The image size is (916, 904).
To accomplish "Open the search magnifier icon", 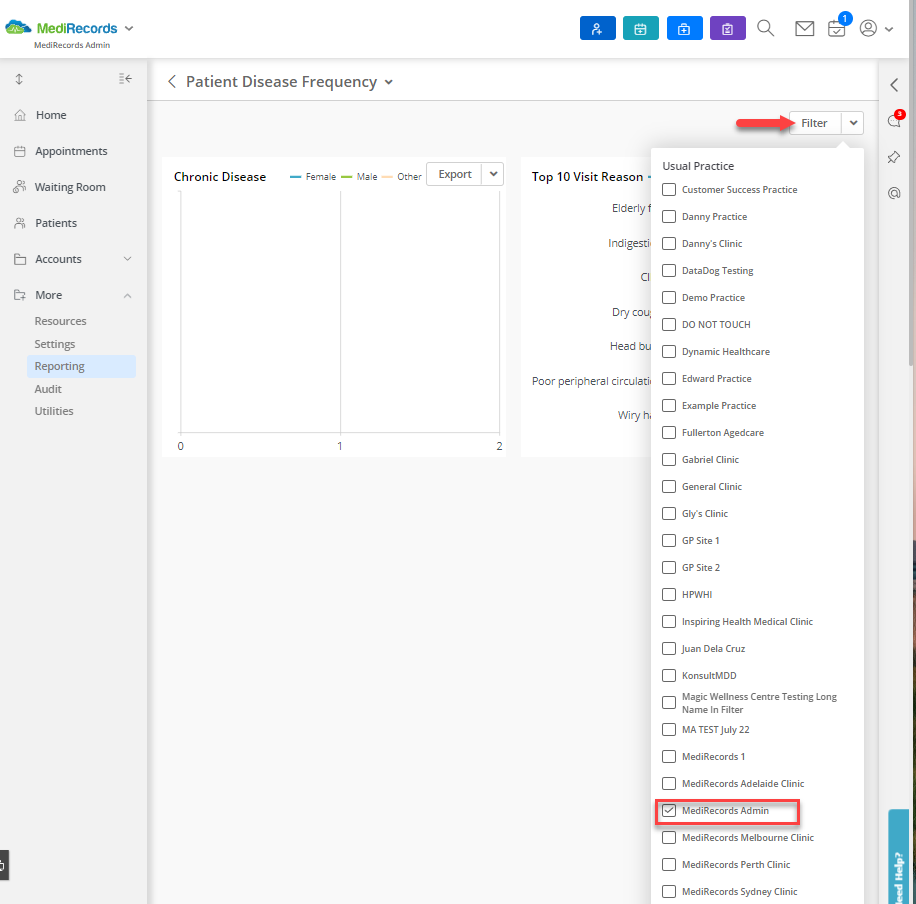I will [x=765, y=28].
